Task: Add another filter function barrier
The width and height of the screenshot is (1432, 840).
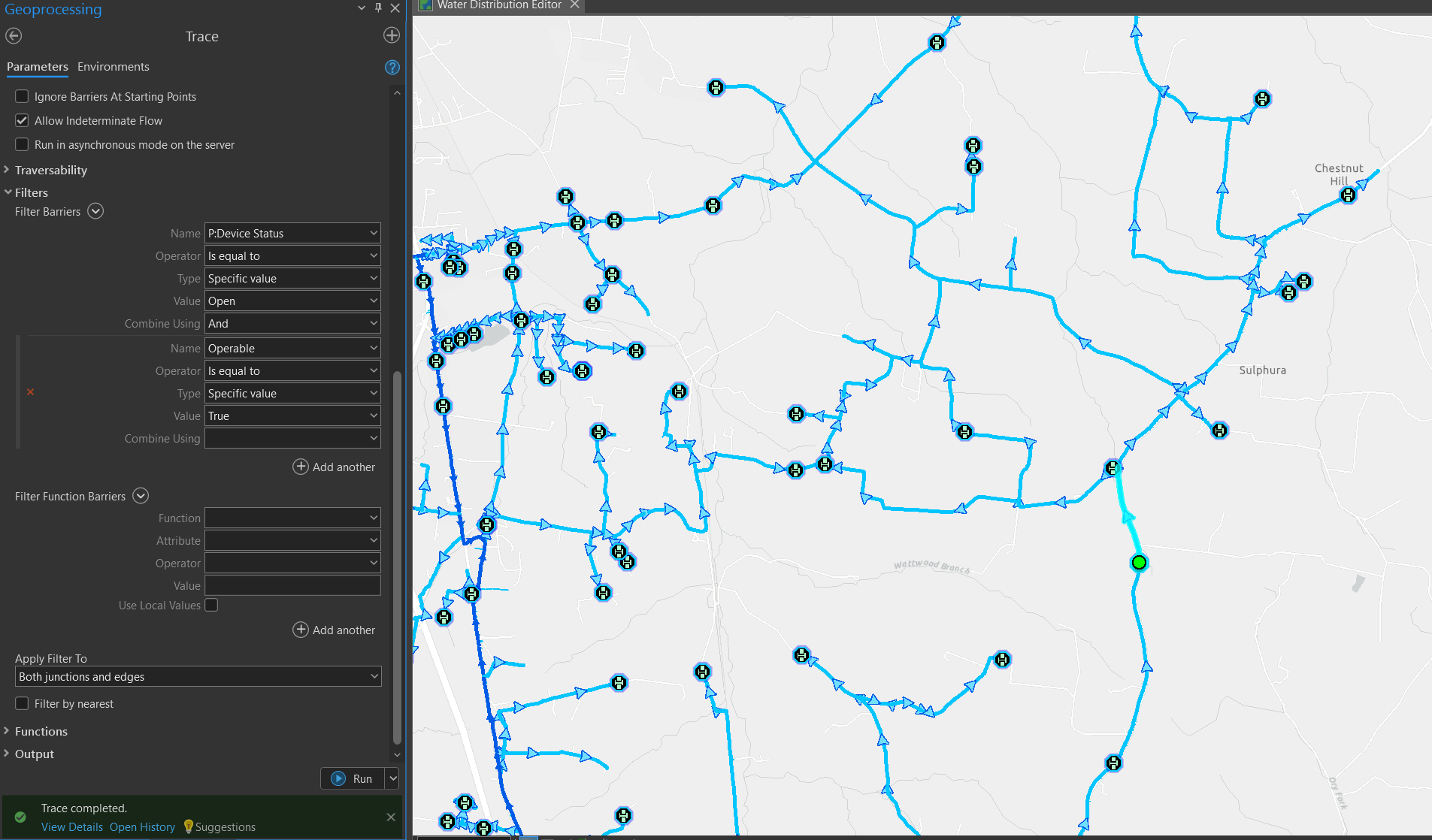Action: pyautogui.click(x=334, y=630)
